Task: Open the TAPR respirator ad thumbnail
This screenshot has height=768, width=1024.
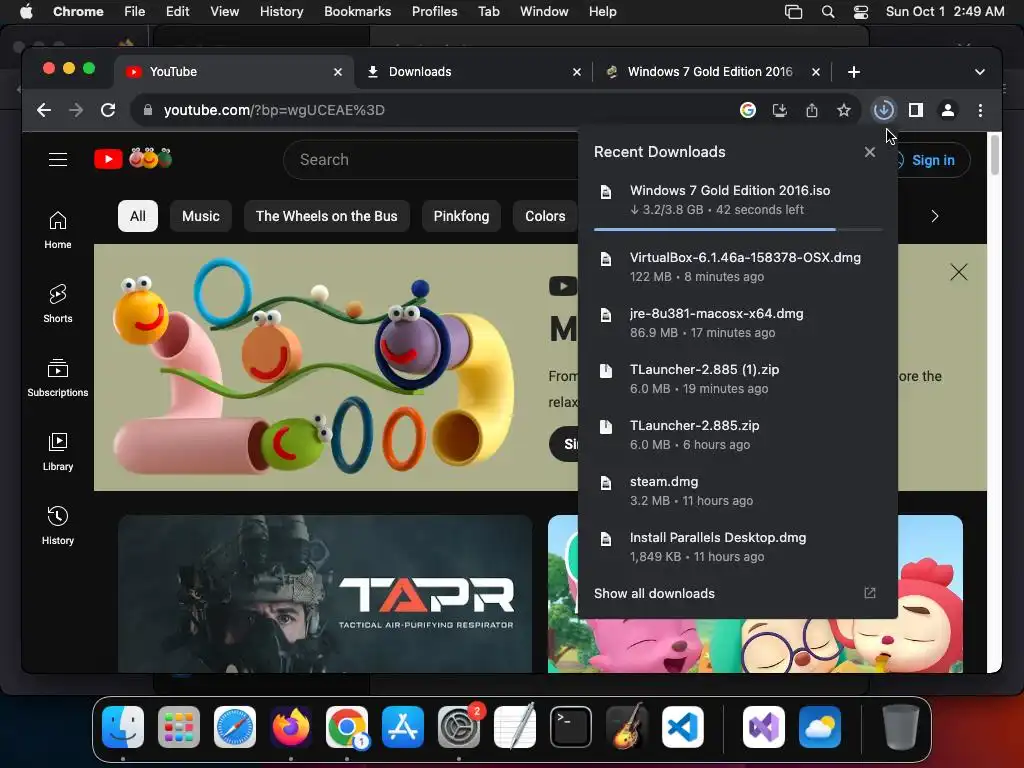Action: pos(325,594)
